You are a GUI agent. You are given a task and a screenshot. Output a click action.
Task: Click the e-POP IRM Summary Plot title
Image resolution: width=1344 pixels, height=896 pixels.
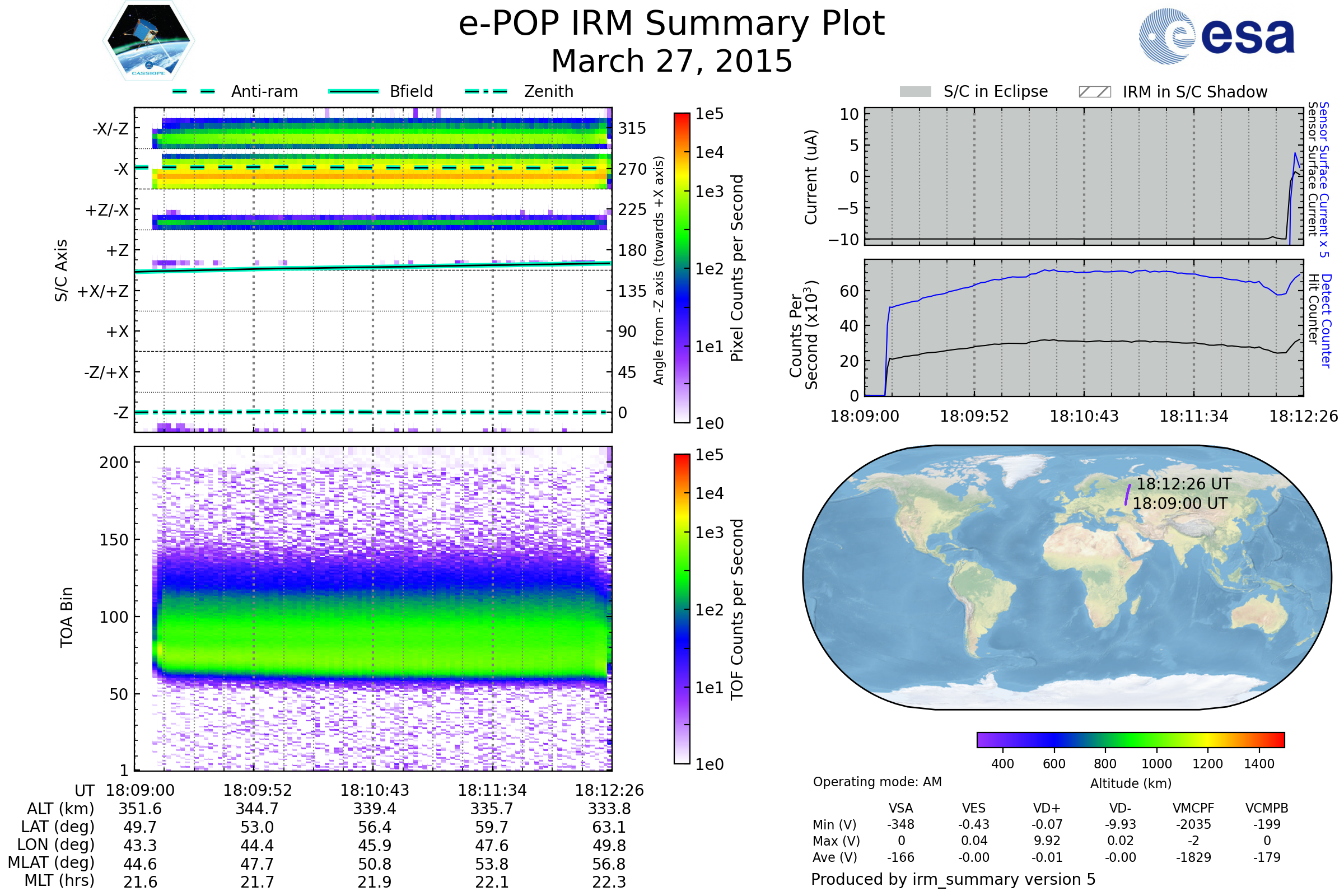click(671, 24)
